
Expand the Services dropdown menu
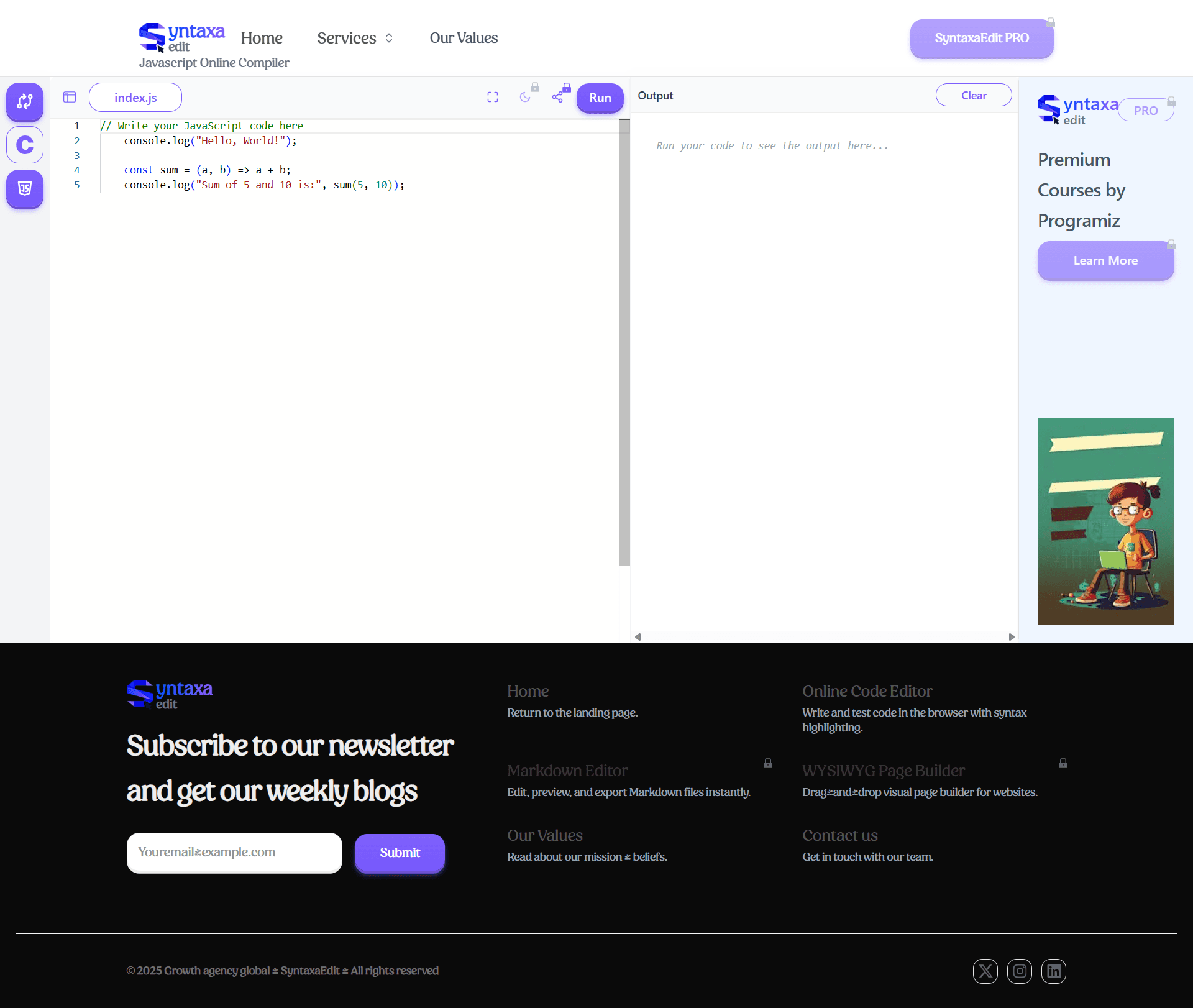tap(355, 38)
